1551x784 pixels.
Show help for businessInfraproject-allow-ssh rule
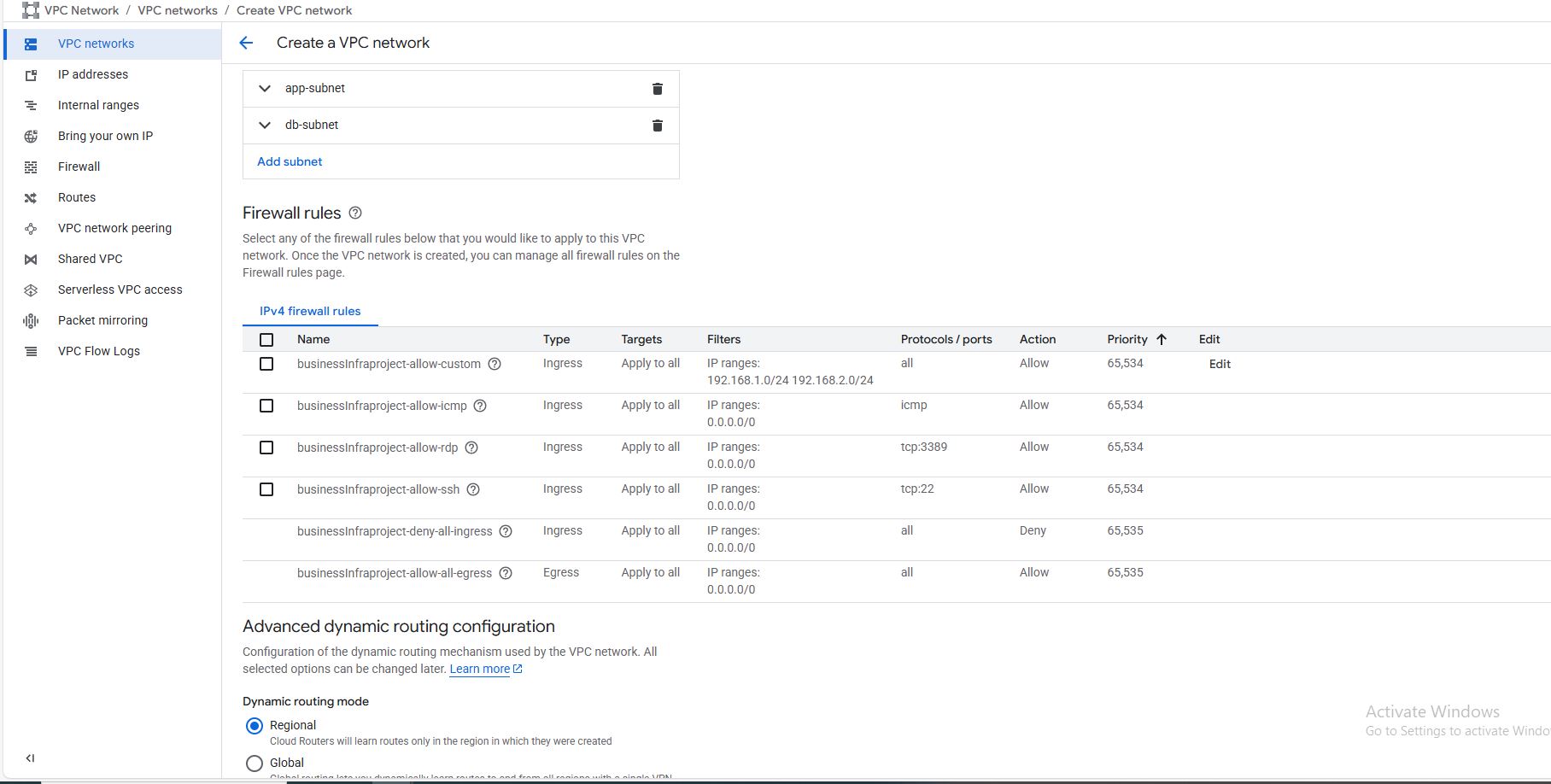[x=473, y=489]
